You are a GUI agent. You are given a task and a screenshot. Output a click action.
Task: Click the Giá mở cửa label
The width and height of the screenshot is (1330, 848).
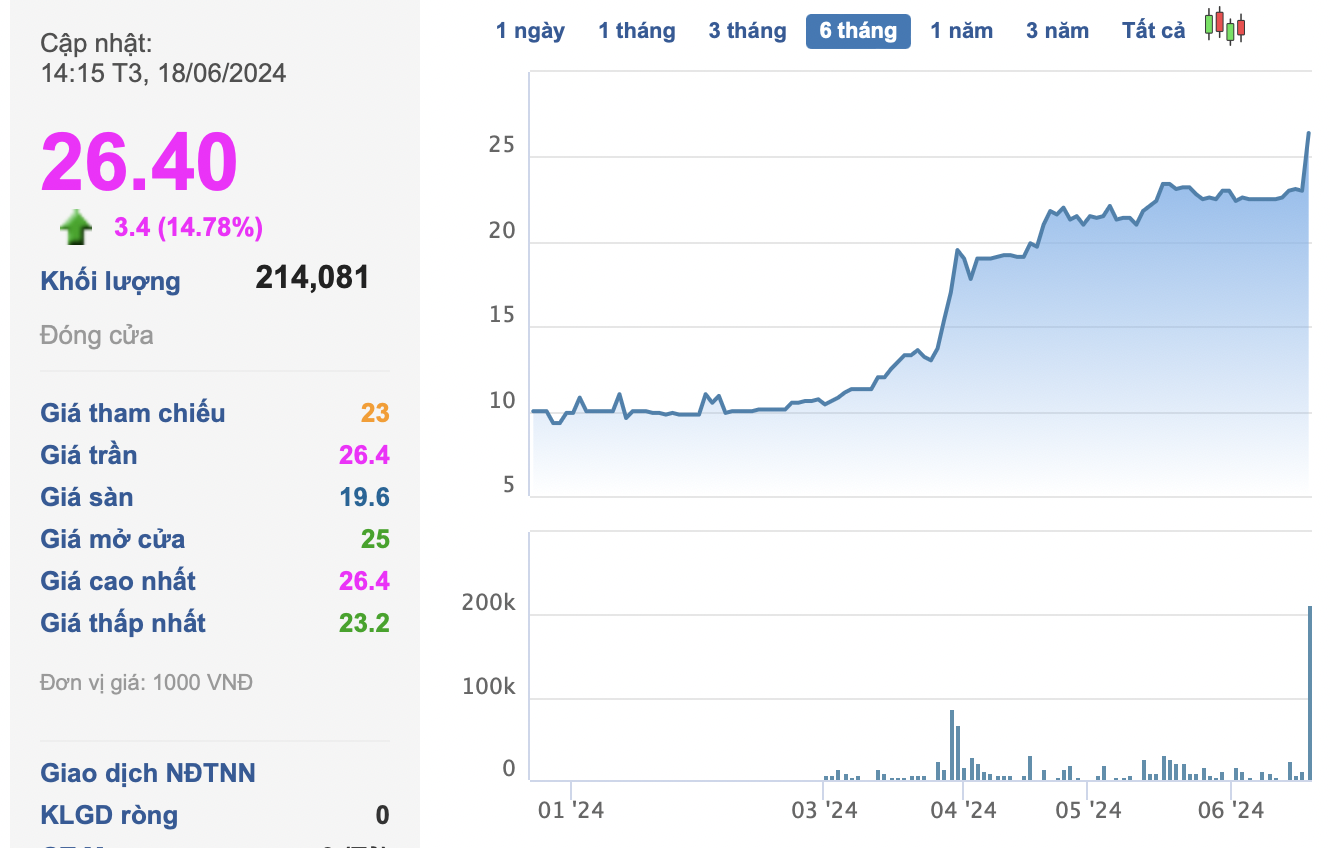point(113,539)
